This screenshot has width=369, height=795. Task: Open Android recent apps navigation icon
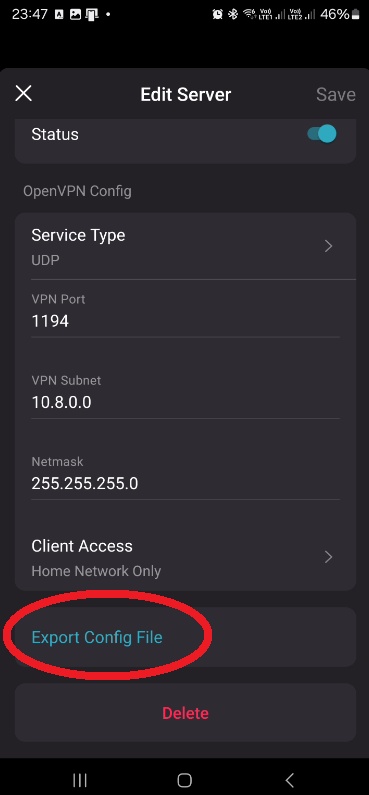(x=80, y=780)
